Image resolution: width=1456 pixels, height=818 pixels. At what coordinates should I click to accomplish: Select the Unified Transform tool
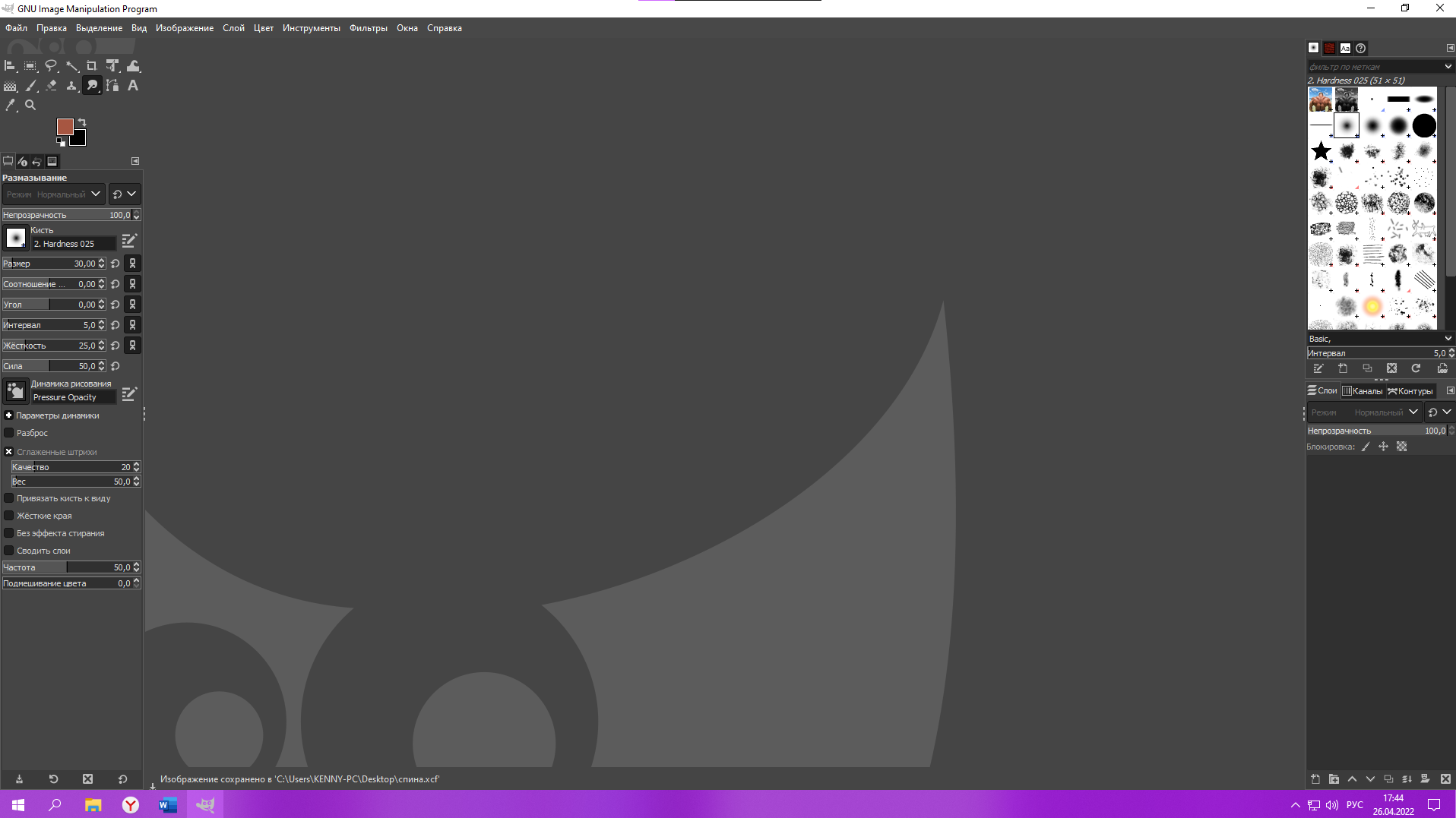coord(112,66)
